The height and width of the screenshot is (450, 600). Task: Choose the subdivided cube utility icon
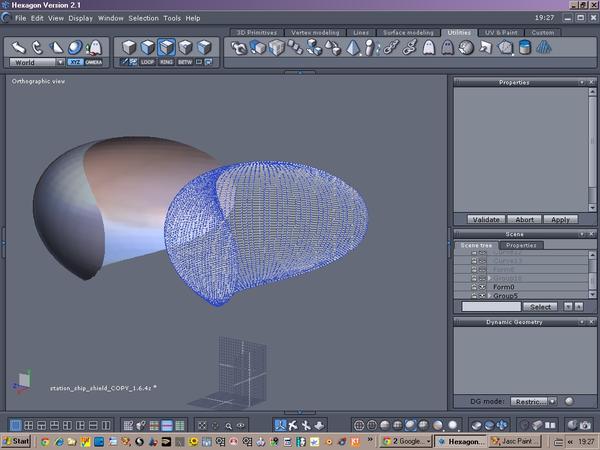point(276,48)
